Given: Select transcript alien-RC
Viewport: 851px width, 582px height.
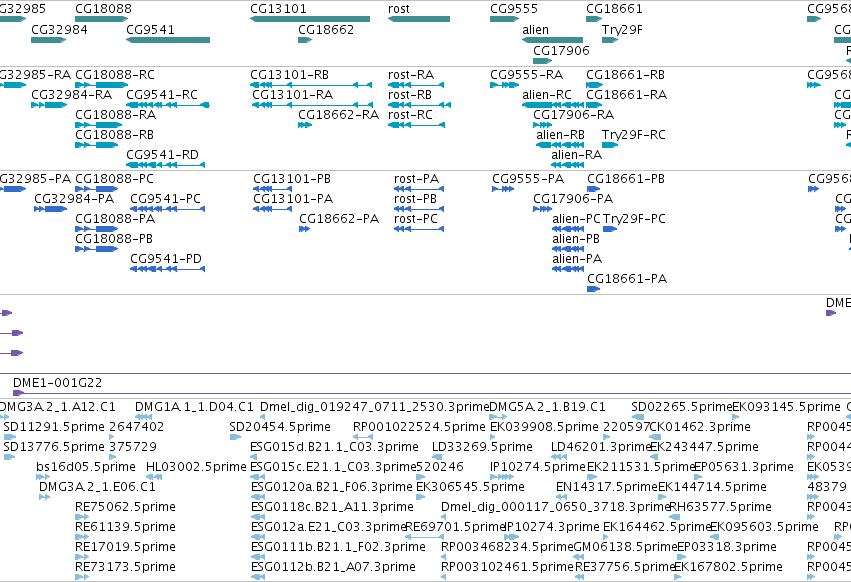Looking at the screenshot, I should click(547, 94).
